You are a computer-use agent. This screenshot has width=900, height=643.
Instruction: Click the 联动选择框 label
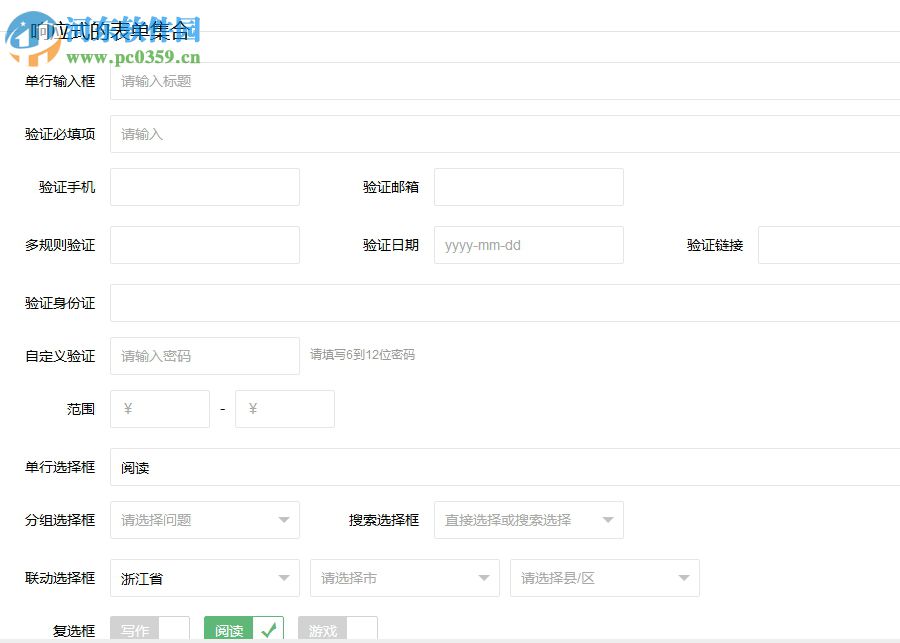click(60, 578)
